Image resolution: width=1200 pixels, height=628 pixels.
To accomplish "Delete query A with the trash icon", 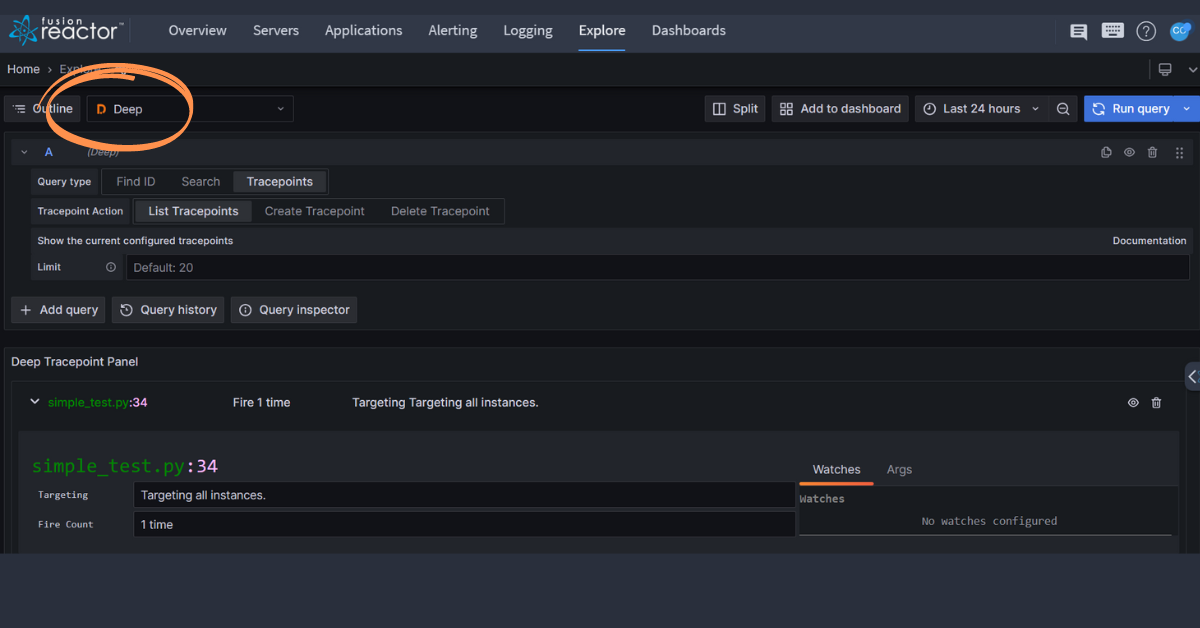I will click(1152, 152).
